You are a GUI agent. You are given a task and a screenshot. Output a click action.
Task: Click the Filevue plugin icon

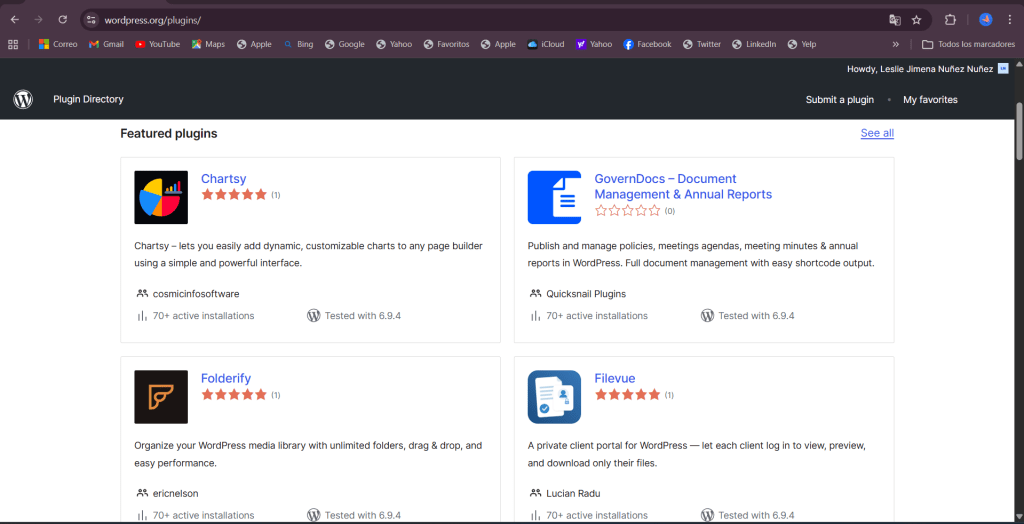point(554,397)
